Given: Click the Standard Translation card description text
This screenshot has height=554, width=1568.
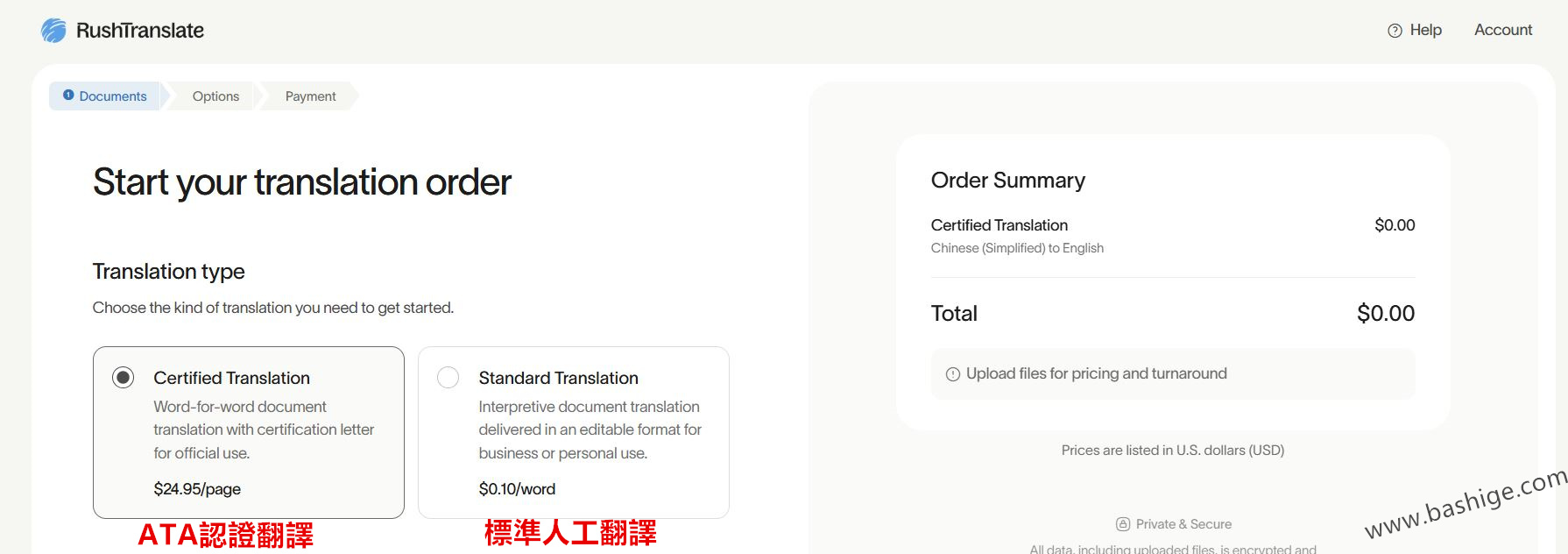Looking at the screenshot, I should pos(590,430).
